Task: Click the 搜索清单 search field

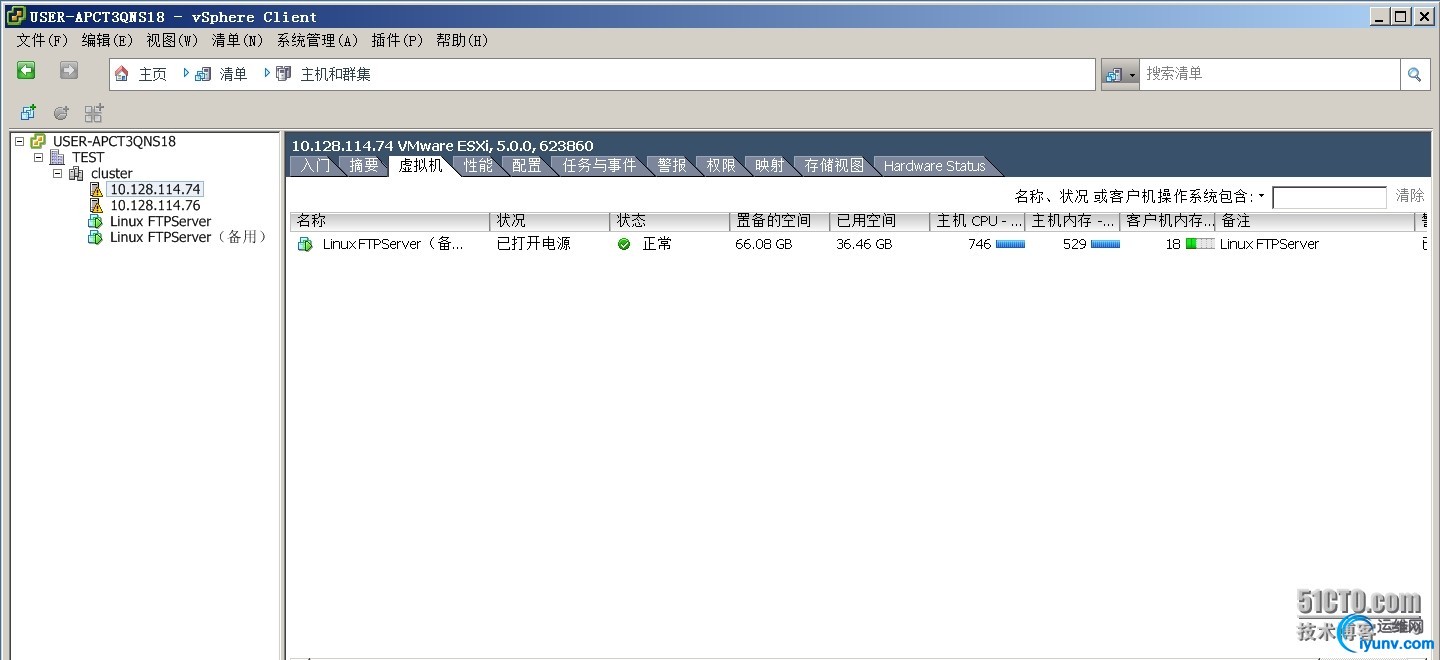Action: coord(1269,74)
